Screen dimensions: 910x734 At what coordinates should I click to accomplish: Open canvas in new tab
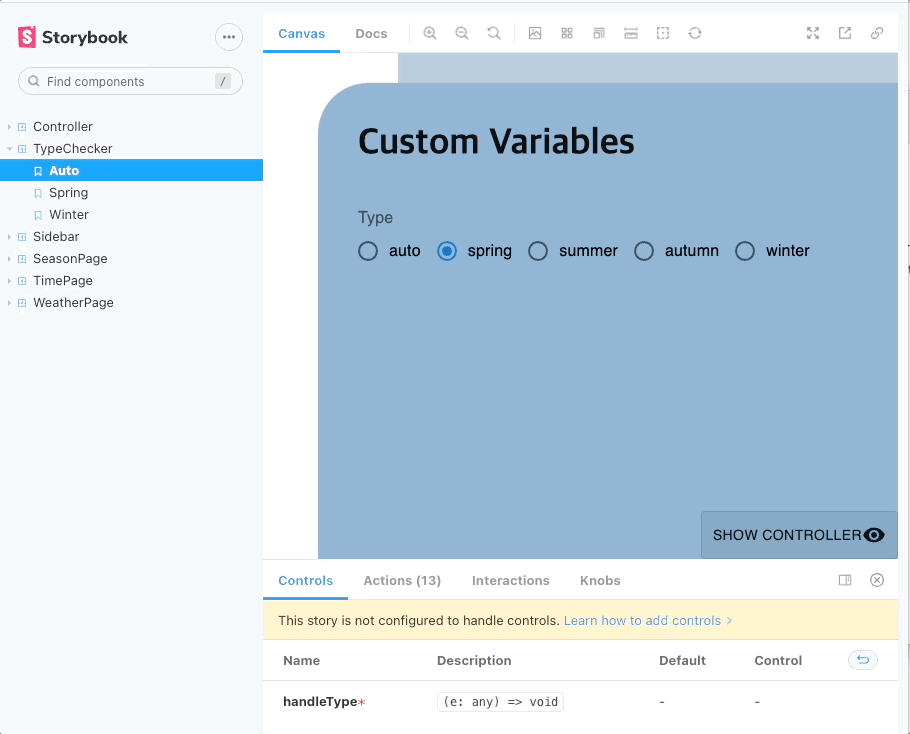click(845, 33)
